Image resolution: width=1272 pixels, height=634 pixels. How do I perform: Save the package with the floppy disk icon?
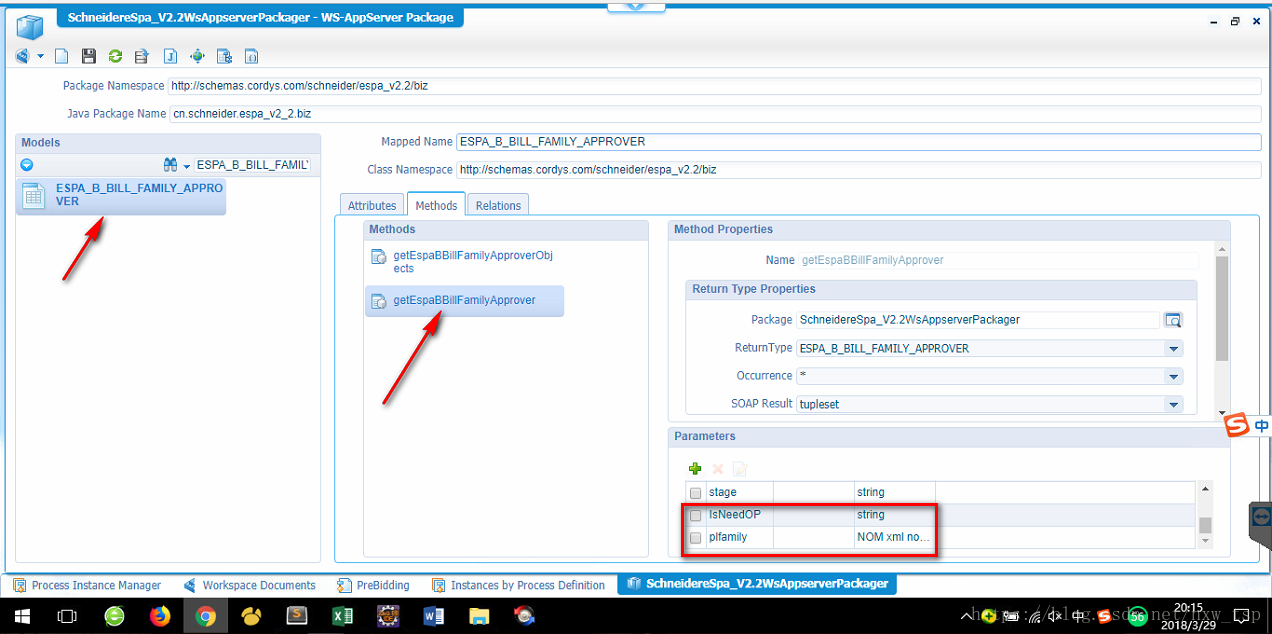point(89,56)
